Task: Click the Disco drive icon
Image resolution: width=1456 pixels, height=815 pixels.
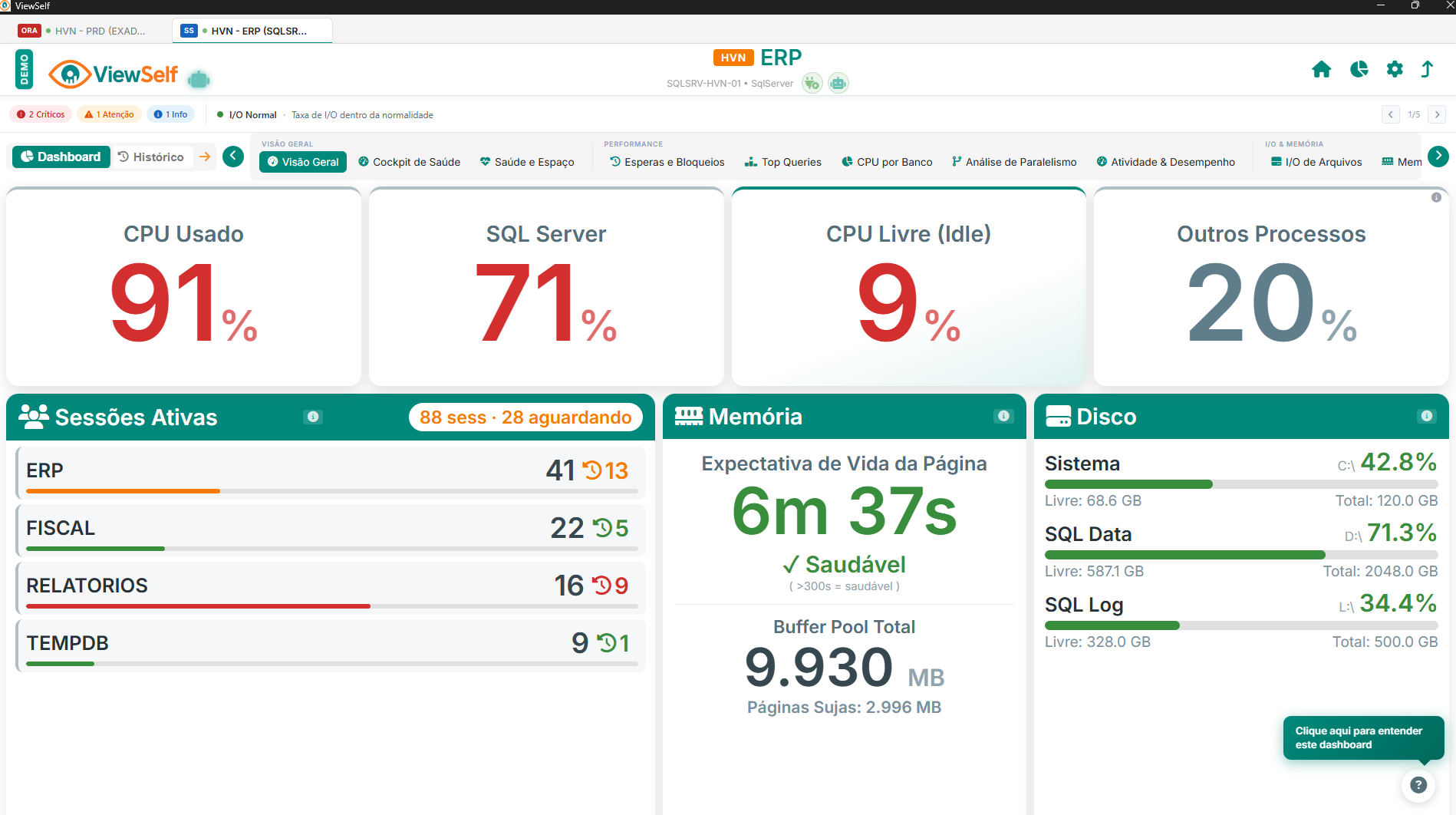Action: (1059, 416)
